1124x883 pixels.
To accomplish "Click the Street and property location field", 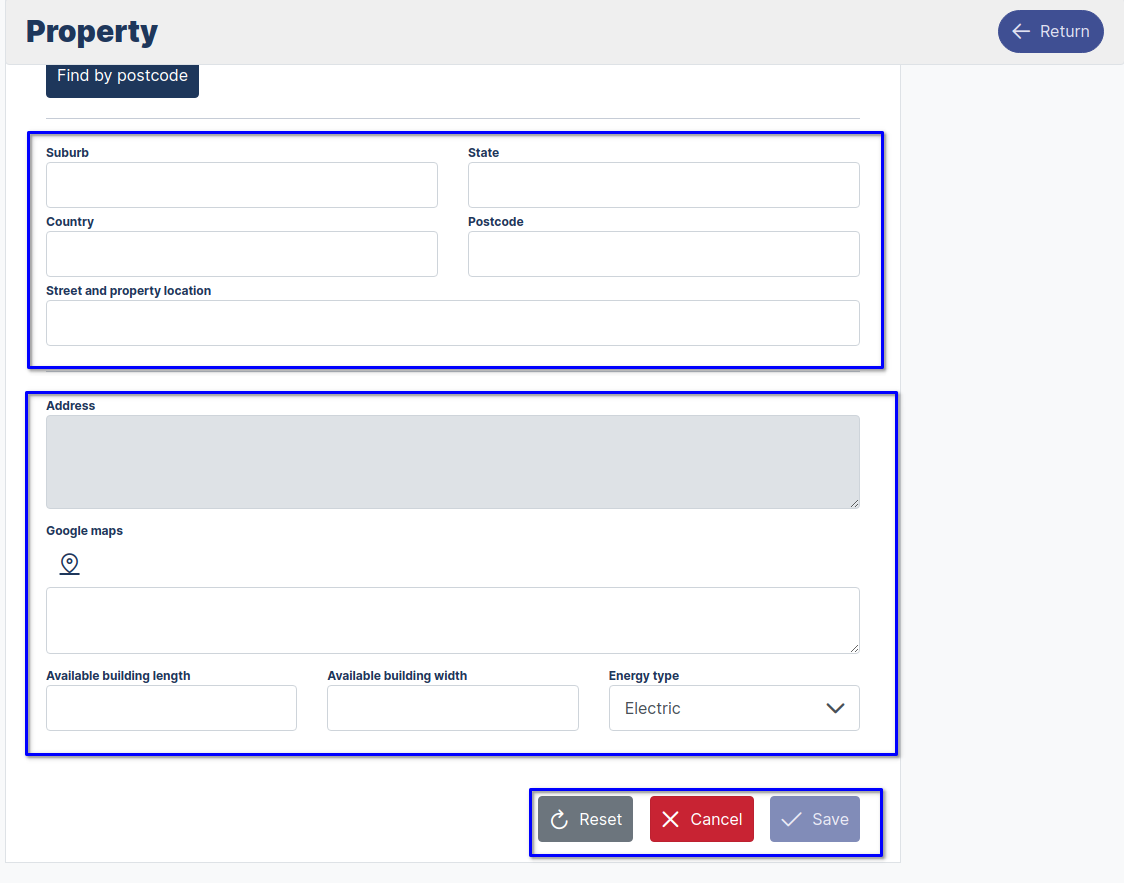I will point(452,323).
